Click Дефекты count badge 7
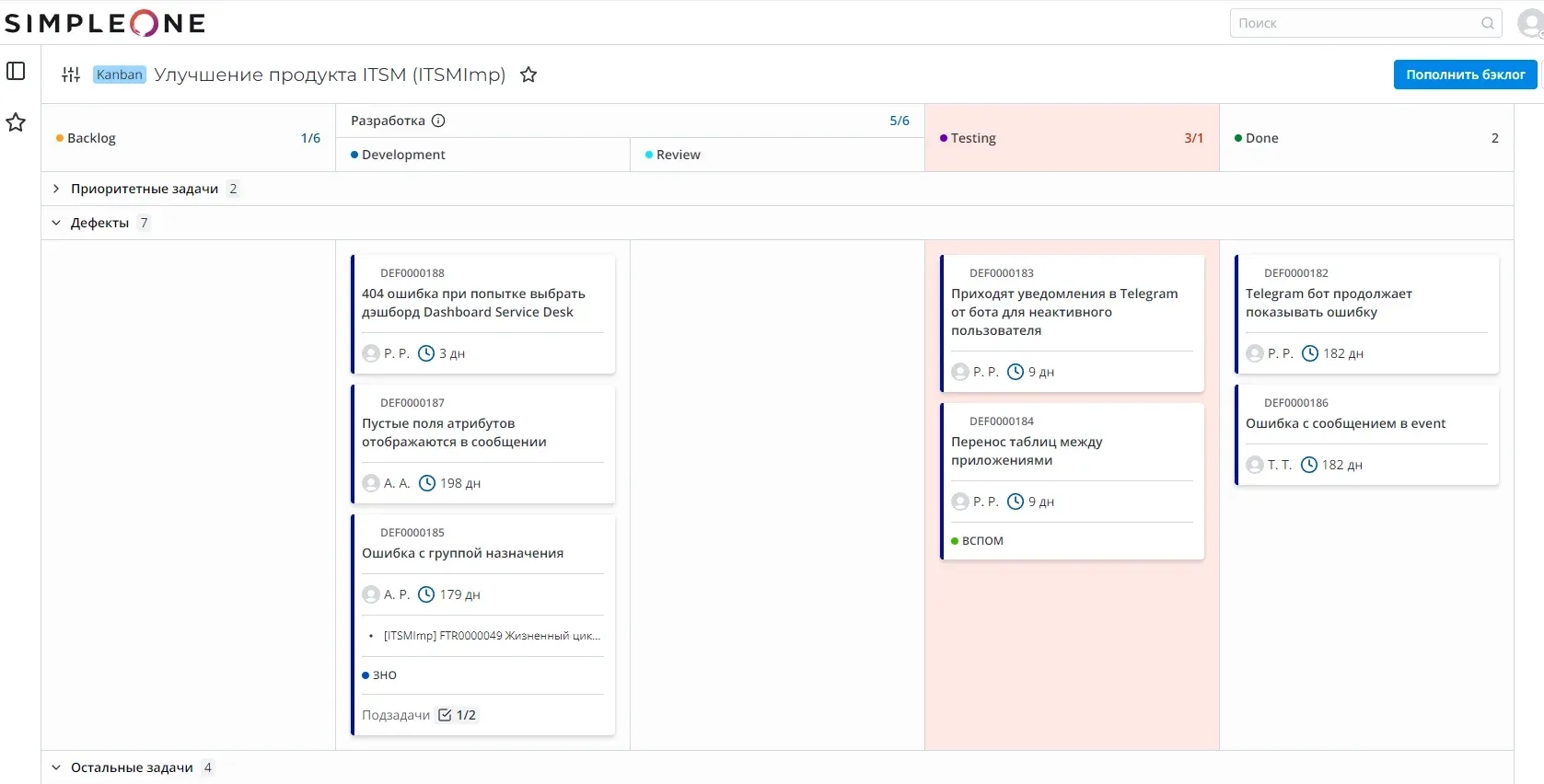Viewport: 1544px width, 784px height. [x=144, y=223]
